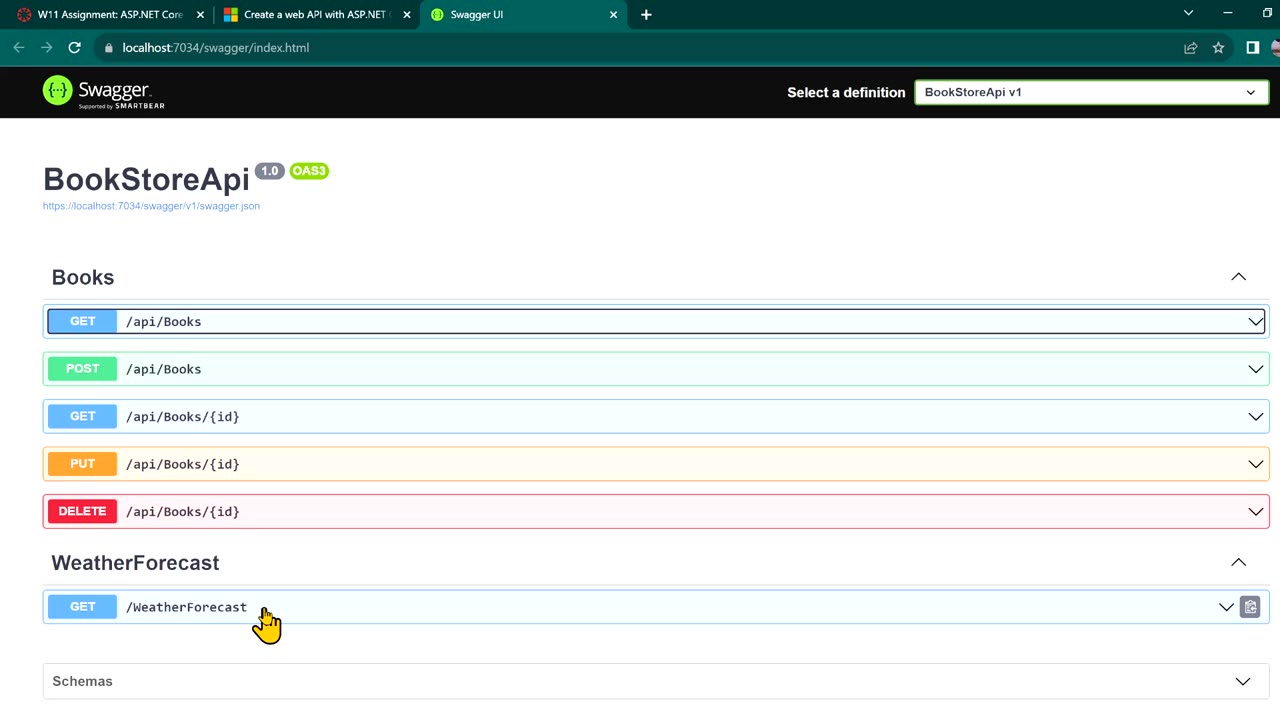This screenshot has width=1280, height=720.
Task: Click the POST method badge
Action: pyautogui.click(x=83, y=369)
